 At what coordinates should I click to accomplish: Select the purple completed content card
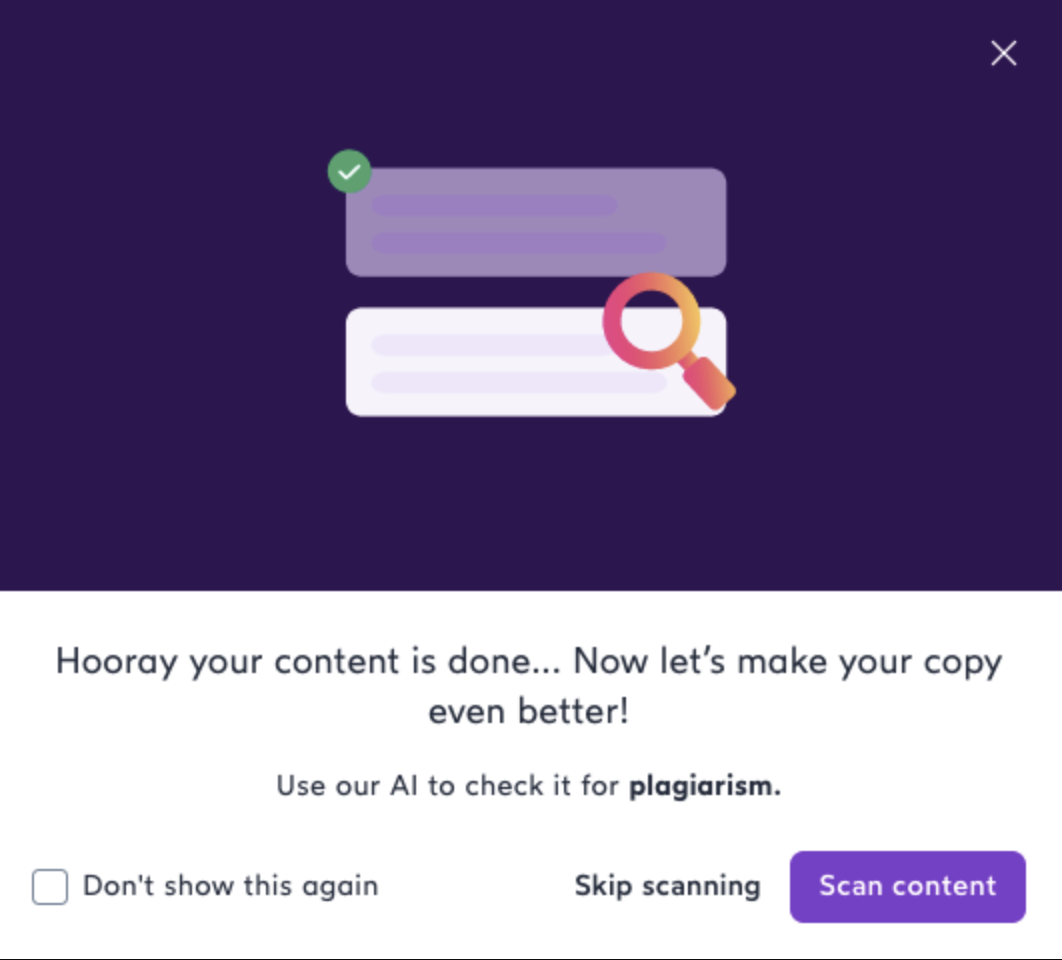[x=536, y=222]
